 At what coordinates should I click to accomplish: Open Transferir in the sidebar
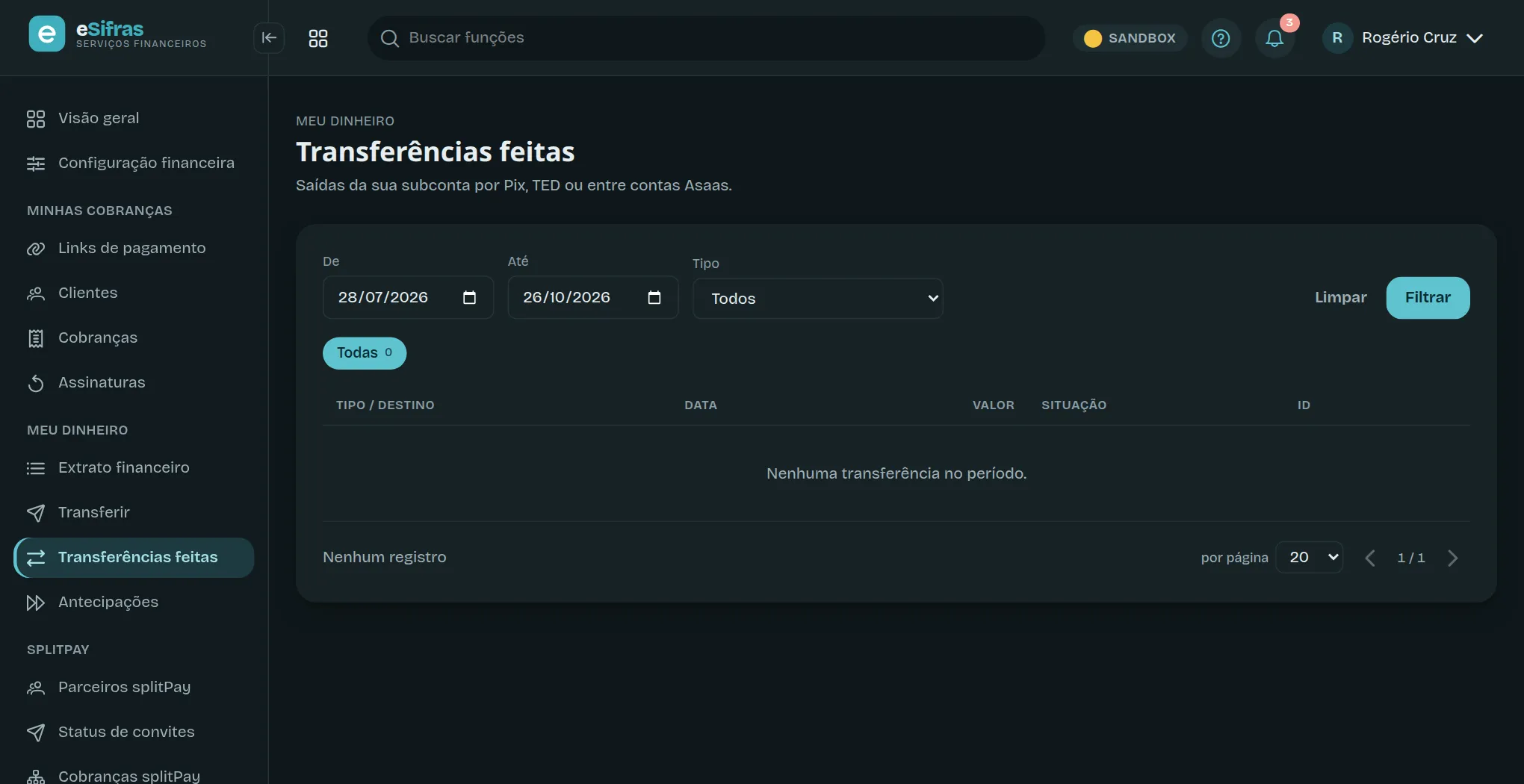coord(134,513)
